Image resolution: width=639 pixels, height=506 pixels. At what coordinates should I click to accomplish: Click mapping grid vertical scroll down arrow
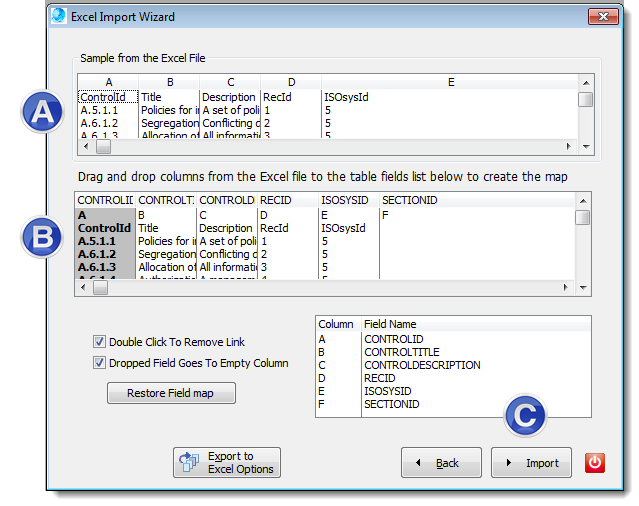pos(583,288)
